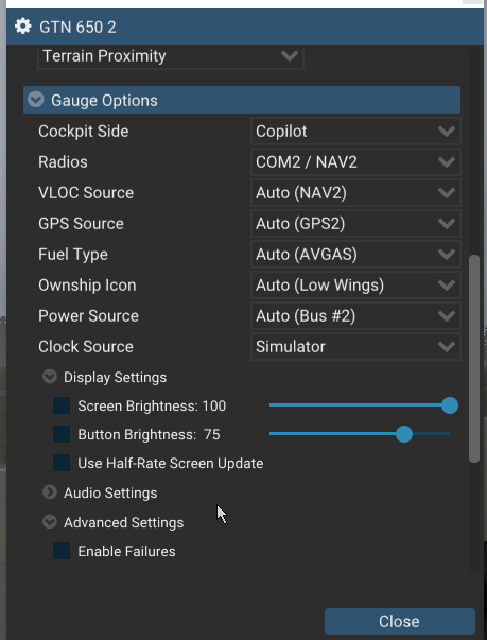Click the Power Source label

pyautogui.click(x=89, y=316)
